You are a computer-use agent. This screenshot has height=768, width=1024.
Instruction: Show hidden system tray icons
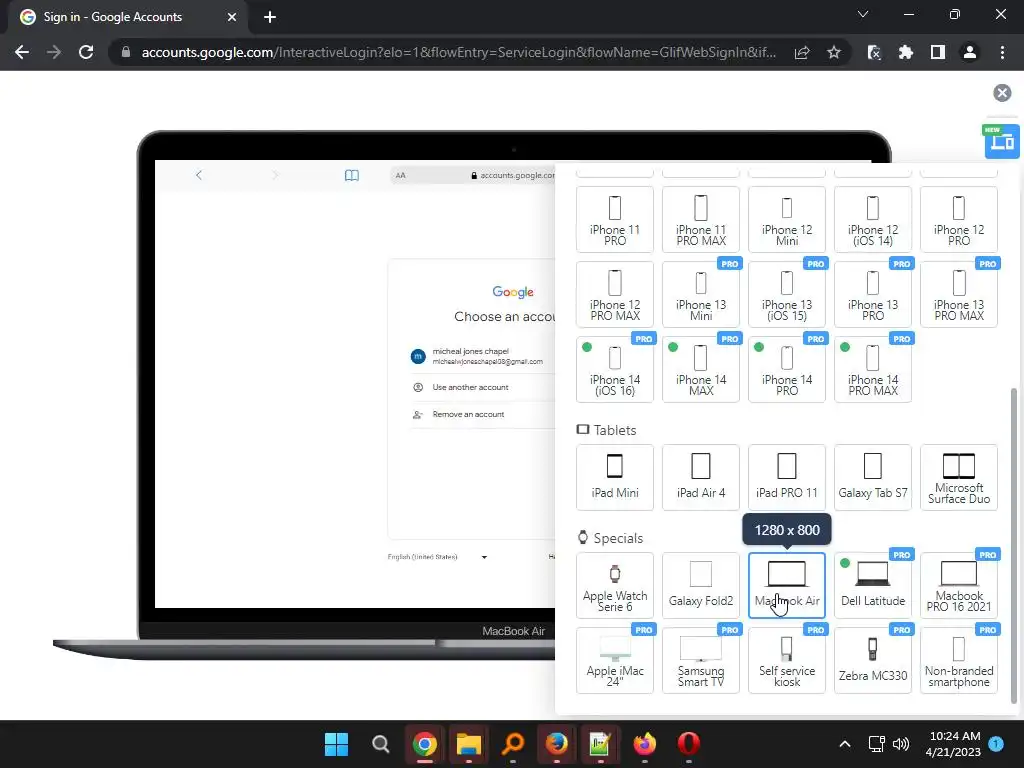pos(844,744)
